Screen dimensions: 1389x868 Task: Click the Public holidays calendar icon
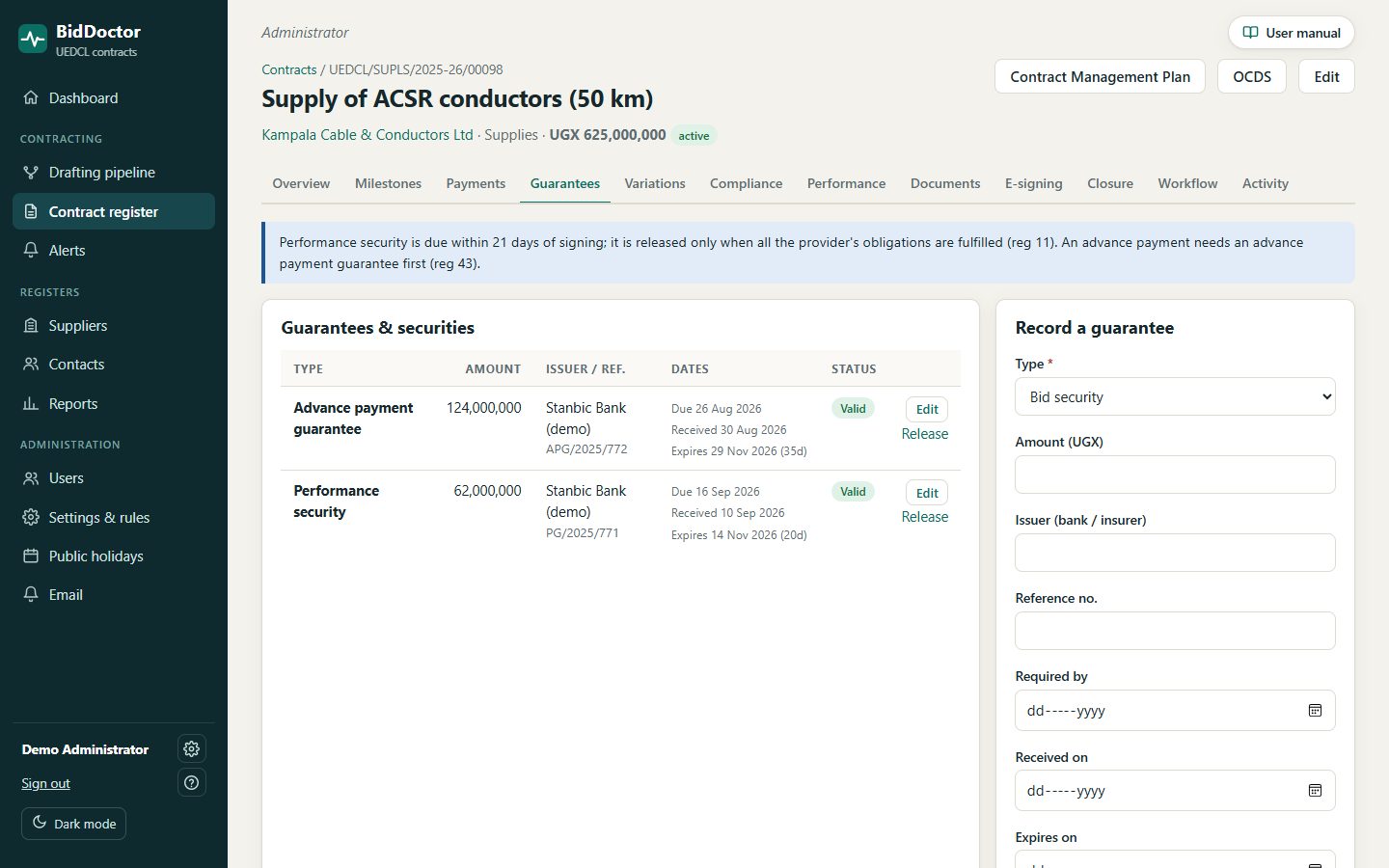coord(31,556)
